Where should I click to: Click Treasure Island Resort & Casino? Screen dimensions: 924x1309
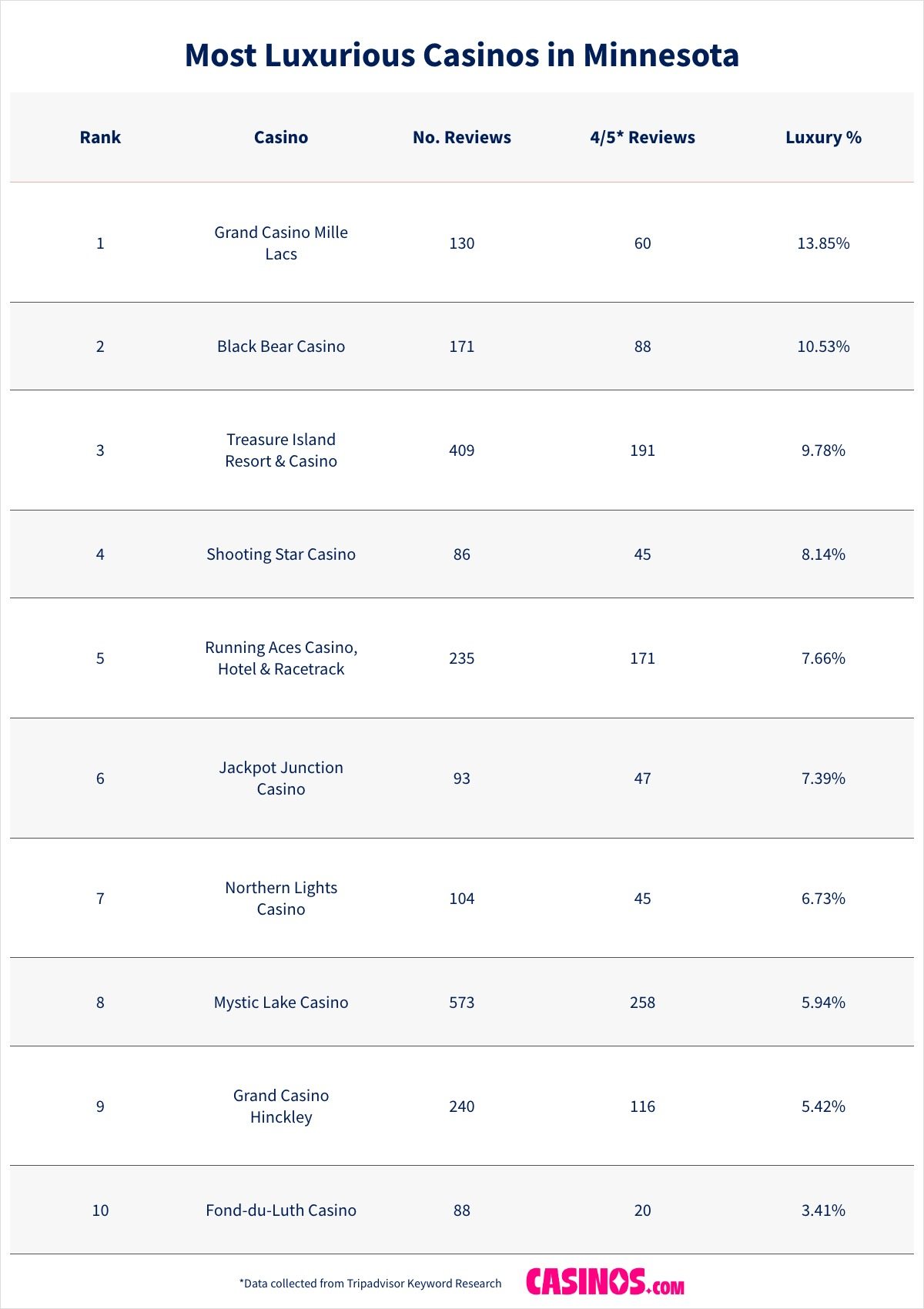point(281,450)
